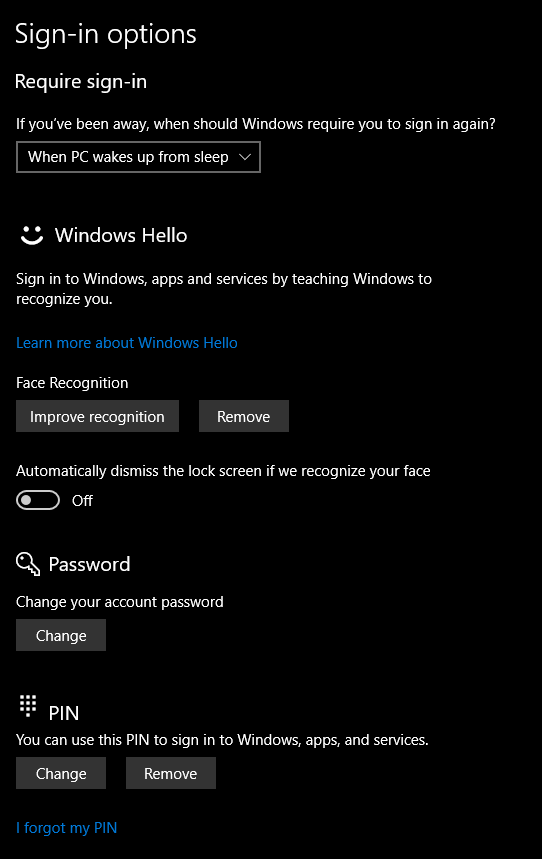The width and height of the screenshot is (542, 859).
Task: Click the Require sign-in heading
Action: tap(81, 82)
